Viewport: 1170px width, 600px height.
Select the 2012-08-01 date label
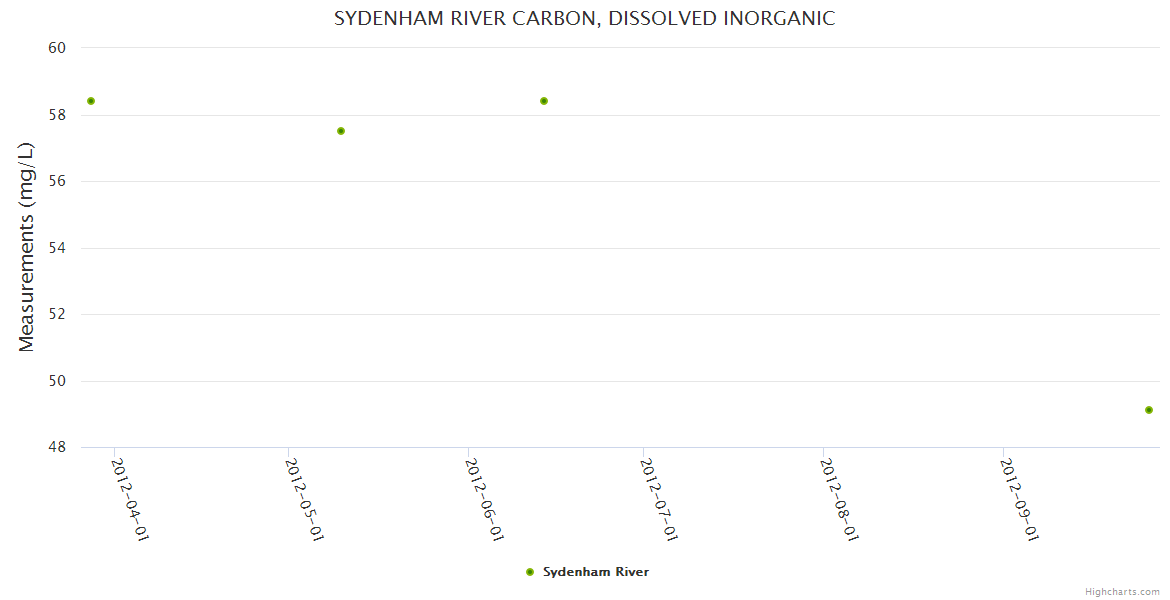[840, 500]
